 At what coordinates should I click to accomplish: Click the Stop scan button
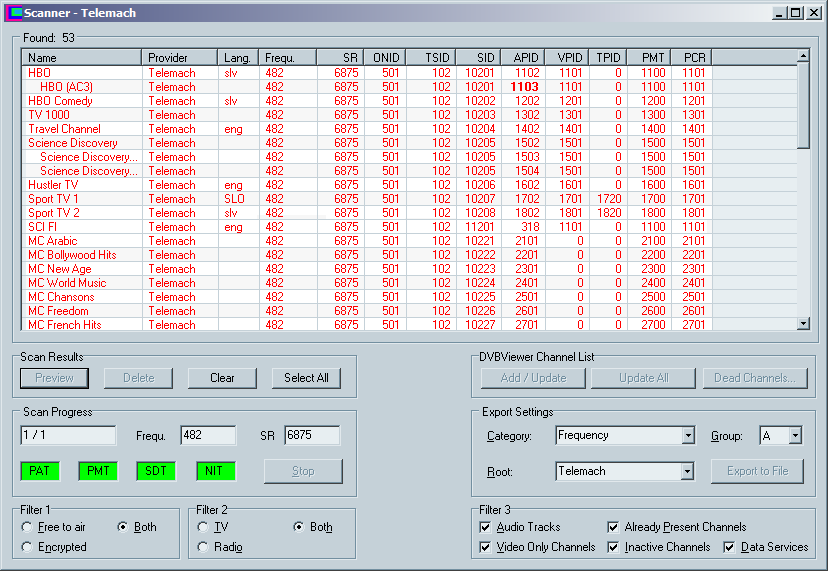303,471
